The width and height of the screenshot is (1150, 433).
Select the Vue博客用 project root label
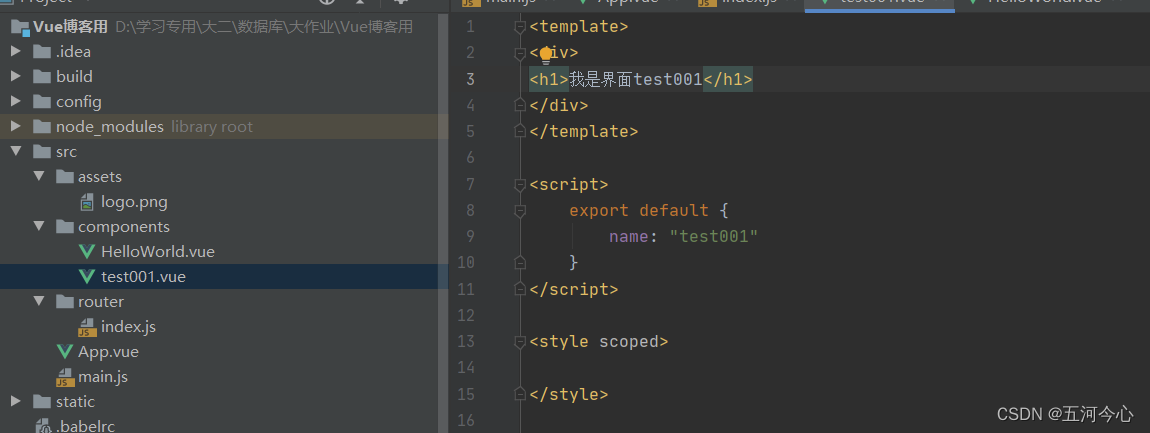point(70,27)
